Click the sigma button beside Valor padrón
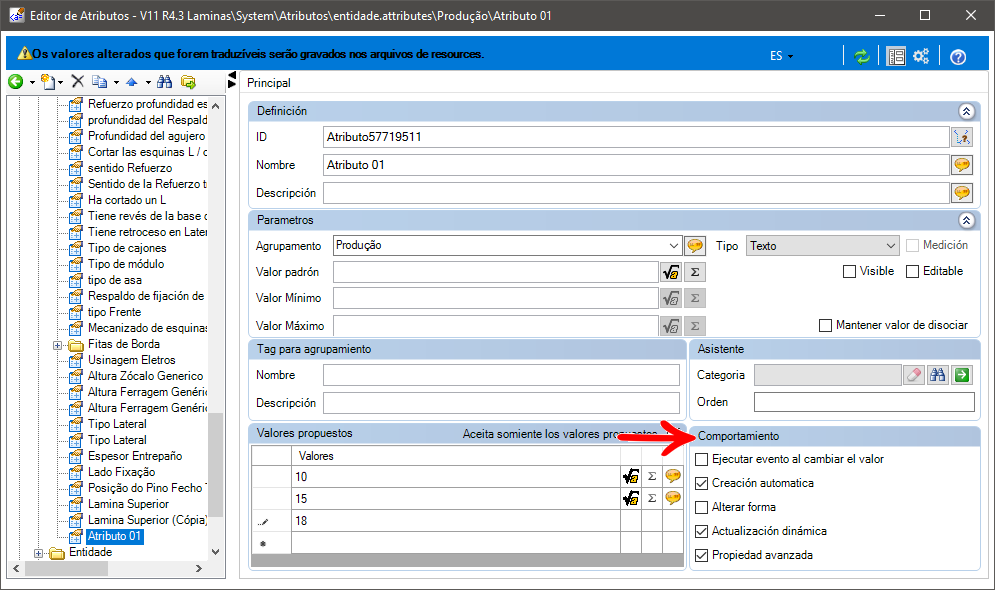 point(695,272)
